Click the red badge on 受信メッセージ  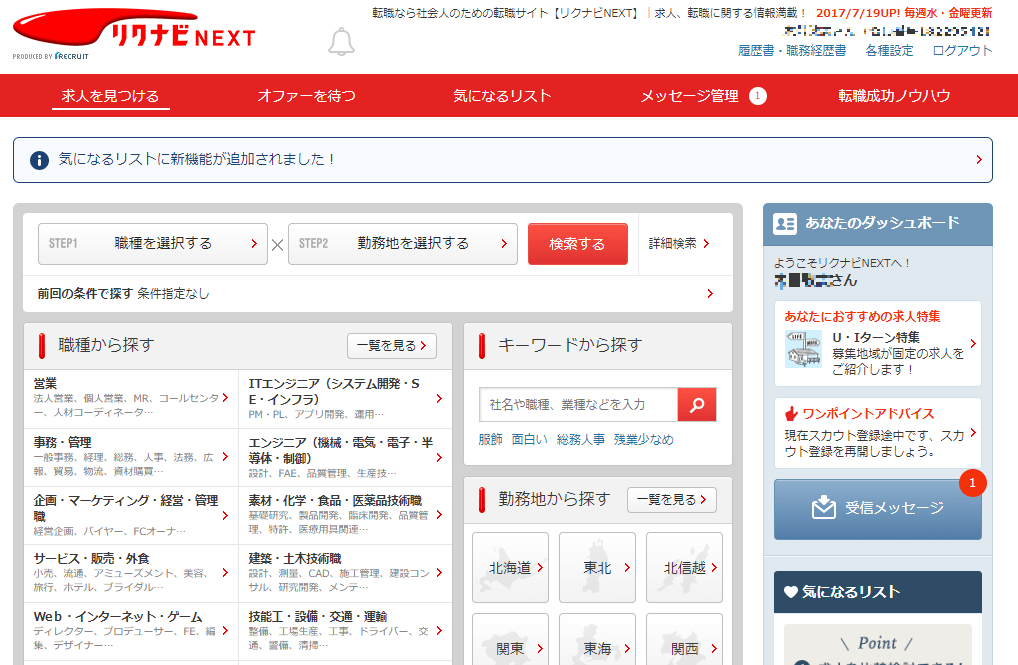pos(972,483)
